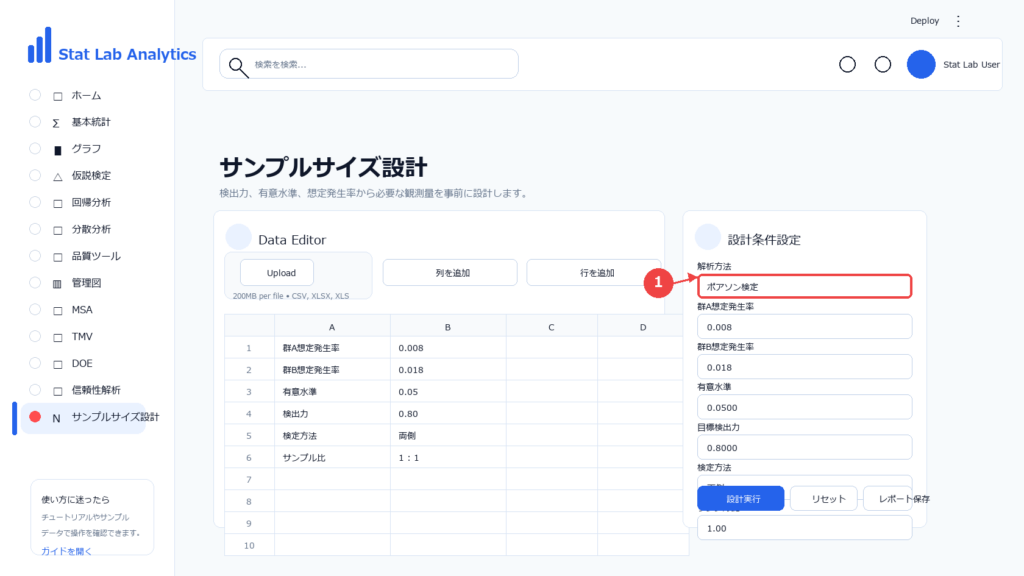Click the 分散分析 sidebar icon
1024x576 pixels.
[x=57, y=230]
